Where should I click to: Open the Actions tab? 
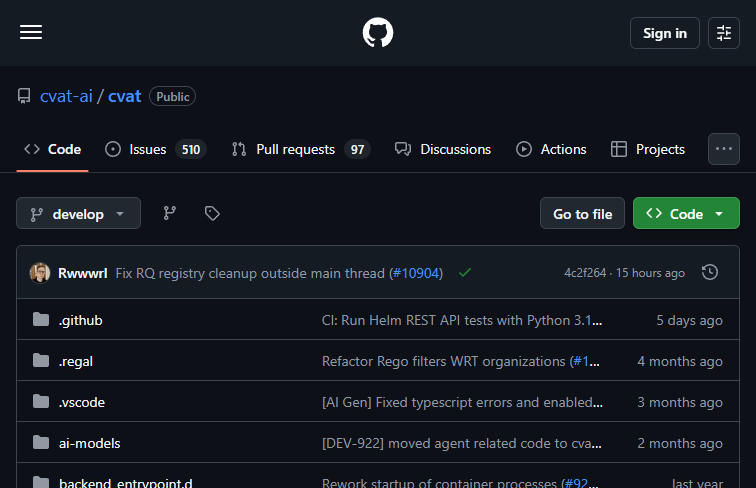point(551,149)
